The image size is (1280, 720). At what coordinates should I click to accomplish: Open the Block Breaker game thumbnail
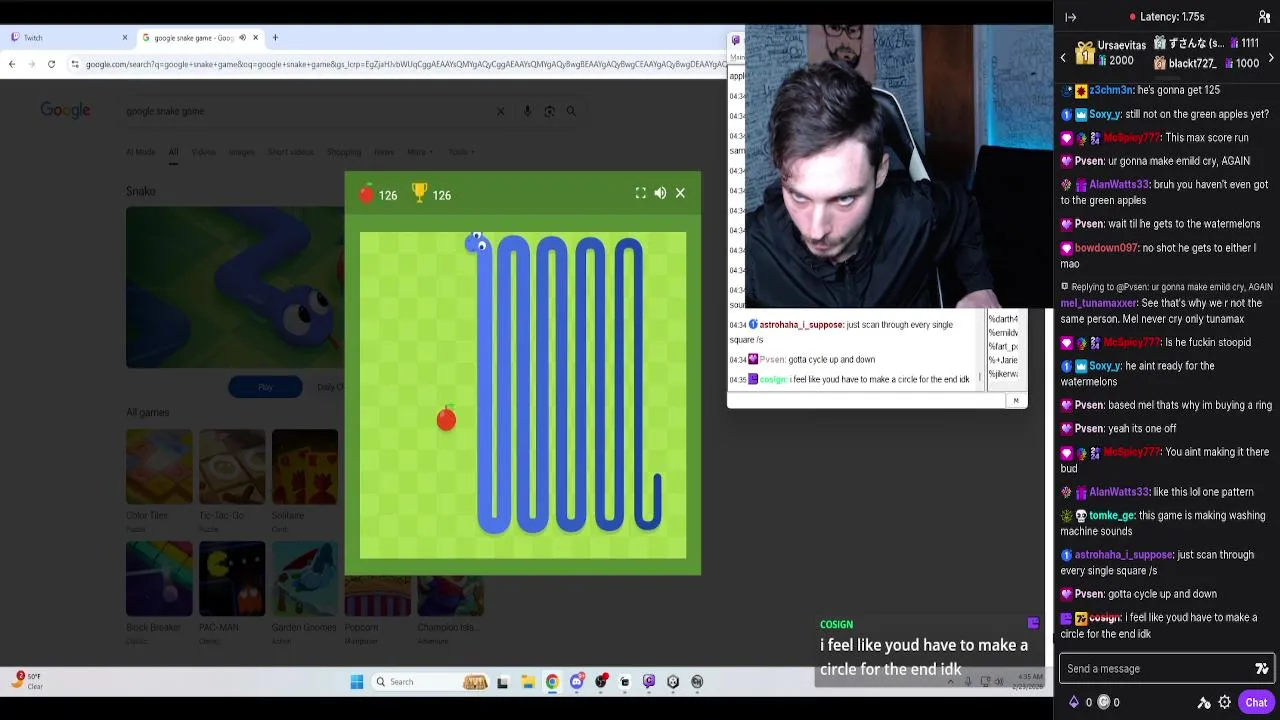coord(159,578)
